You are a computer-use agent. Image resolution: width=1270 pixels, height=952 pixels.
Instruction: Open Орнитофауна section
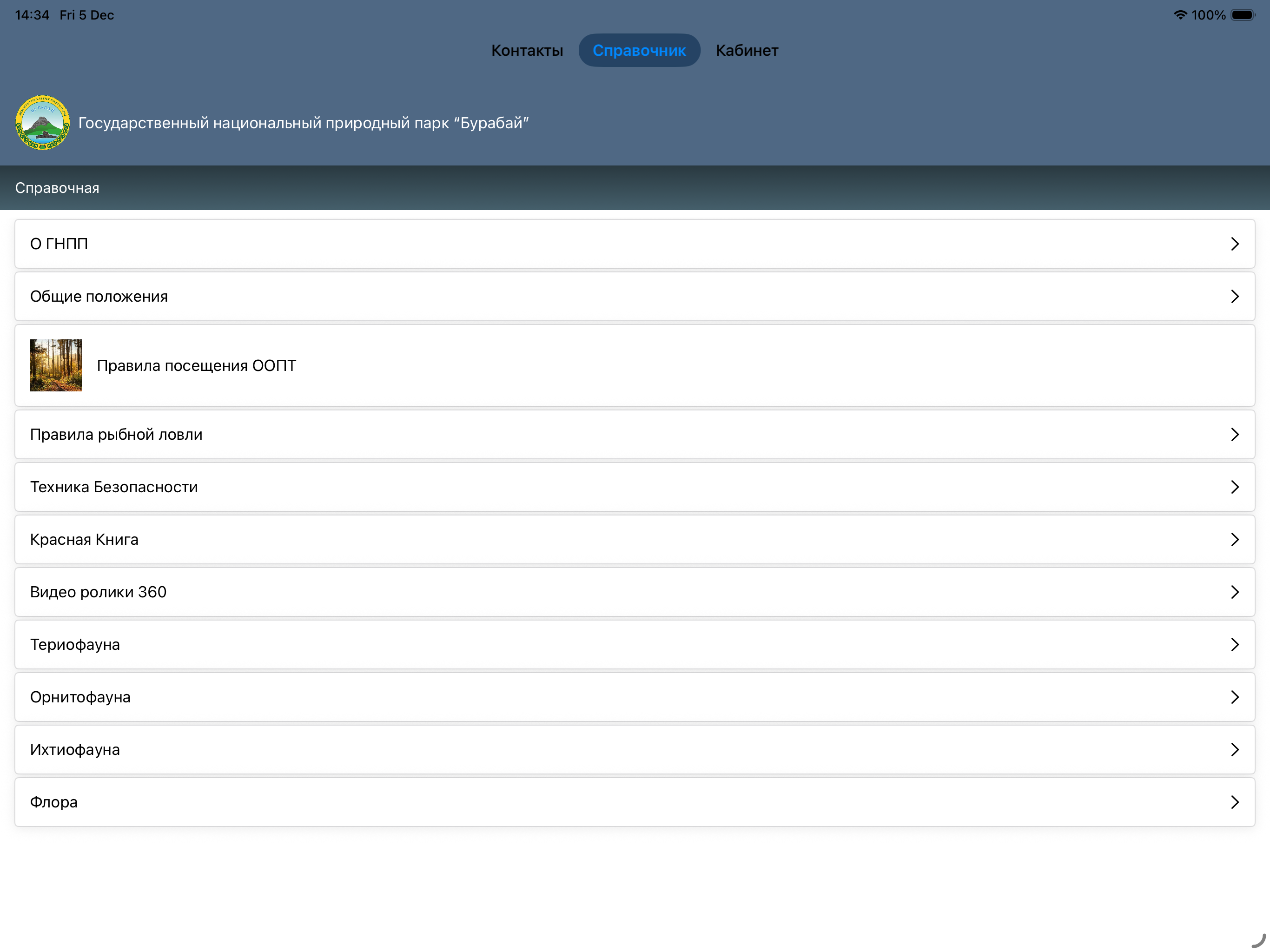[635, 697]
